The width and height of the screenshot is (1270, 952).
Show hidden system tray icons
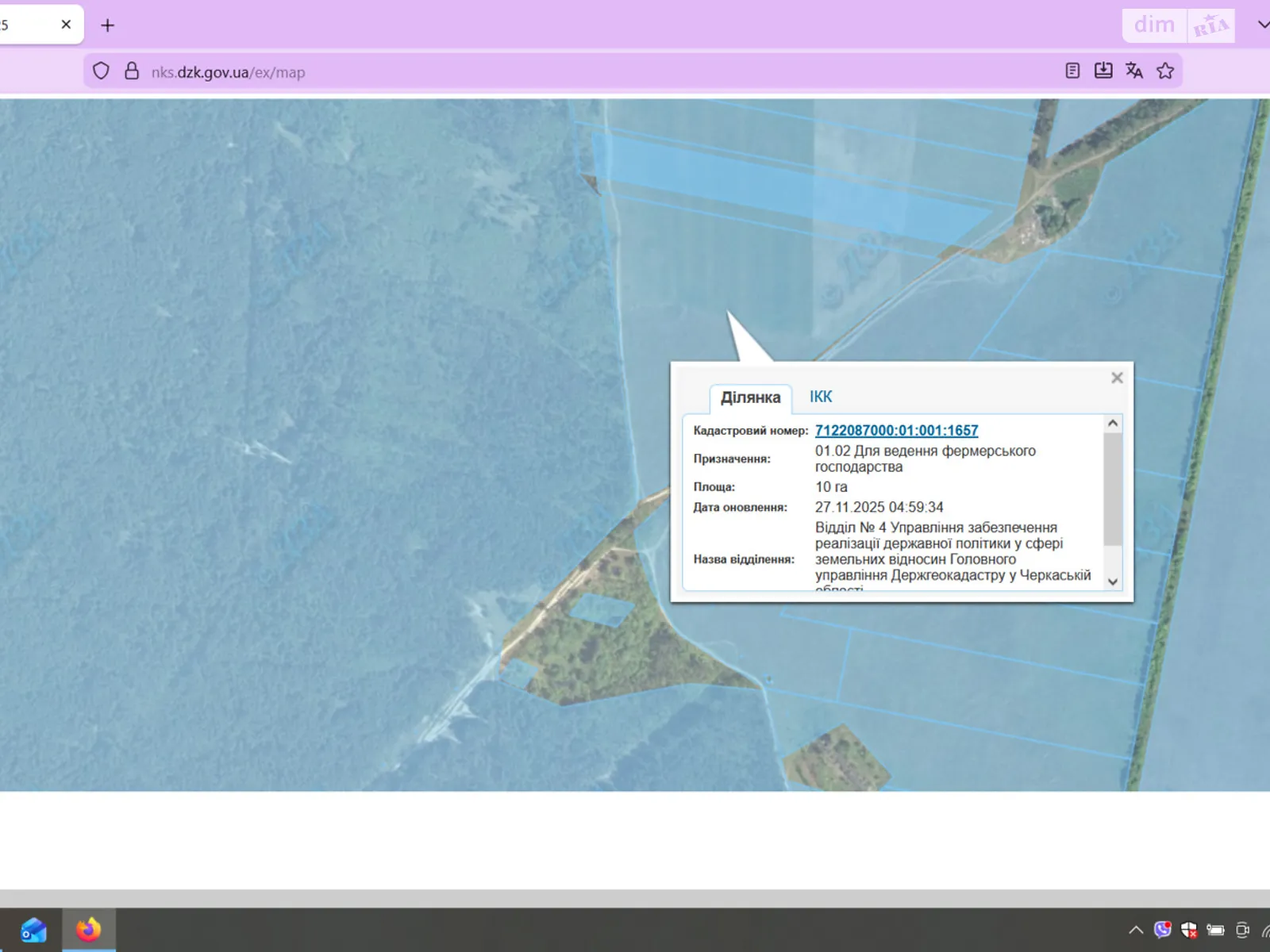click(x=1136, y=930)
